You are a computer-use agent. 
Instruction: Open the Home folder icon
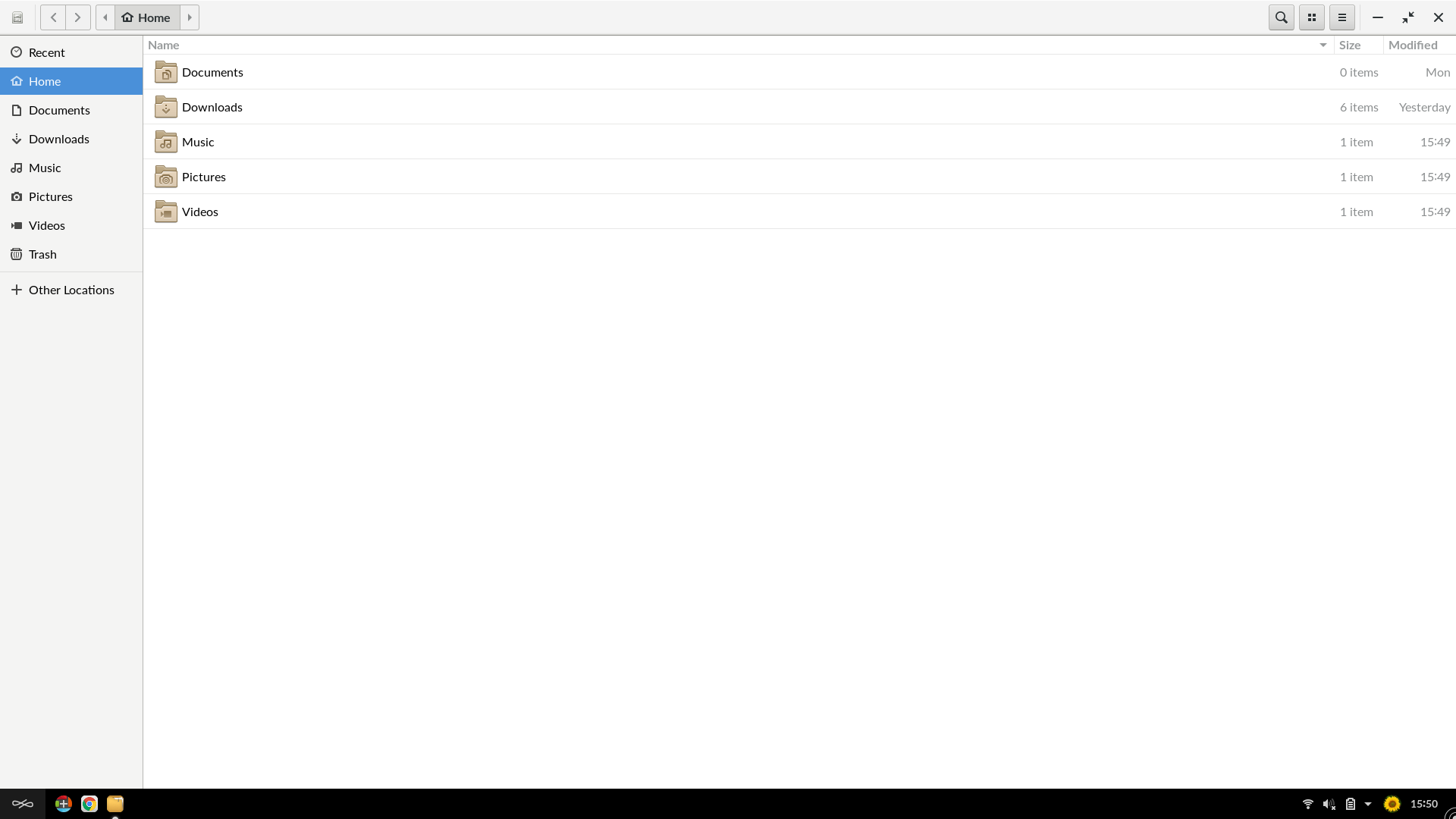tap(126, 17)
